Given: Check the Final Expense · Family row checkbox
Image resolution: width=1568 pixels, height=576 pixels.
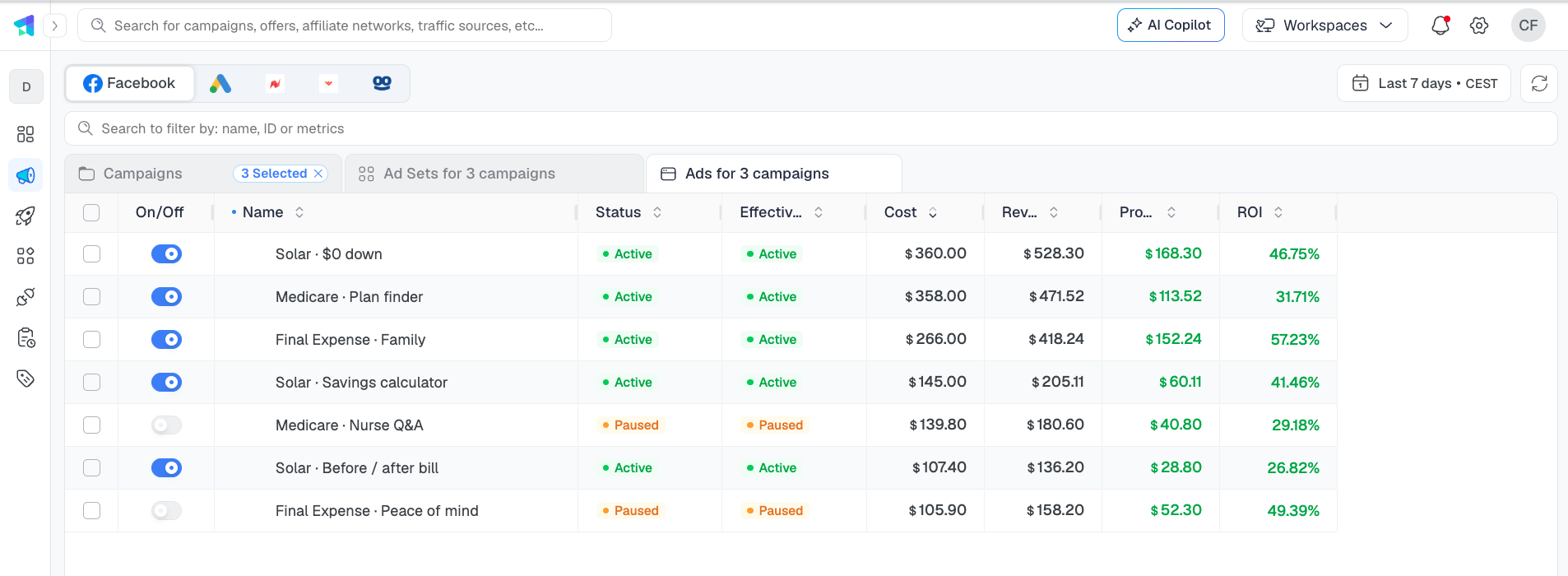Looking at the screenshot, I should (91, 340).
